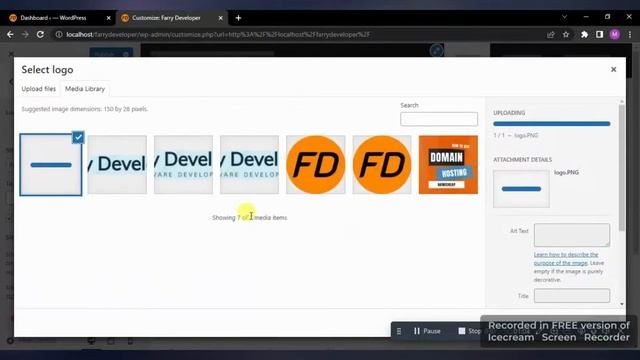Viewport: 640px width, 360px height.
Task: Select the third Devel logo thumbnail
Action: click(x=249, y=164)
